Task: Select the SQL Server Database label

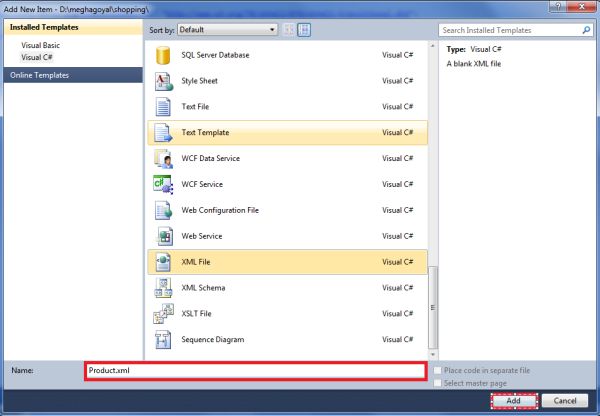Action: (215, 55)
